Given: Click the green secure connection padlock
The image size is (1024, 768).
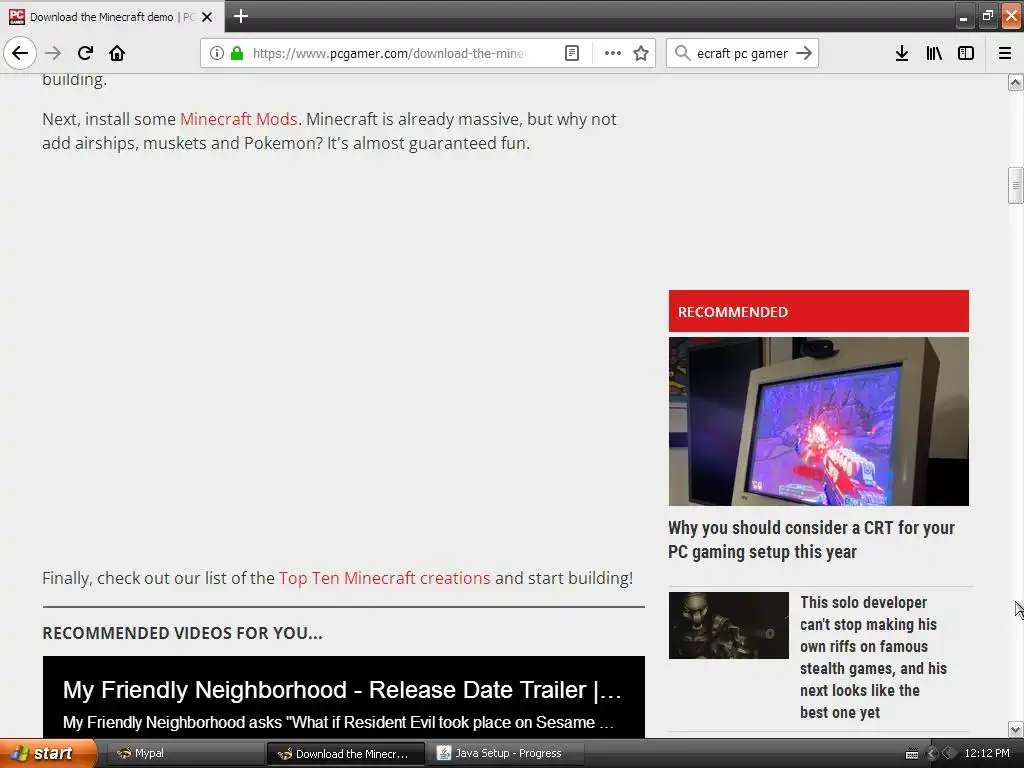Looking at the screenshot, I should click(237, 53).
